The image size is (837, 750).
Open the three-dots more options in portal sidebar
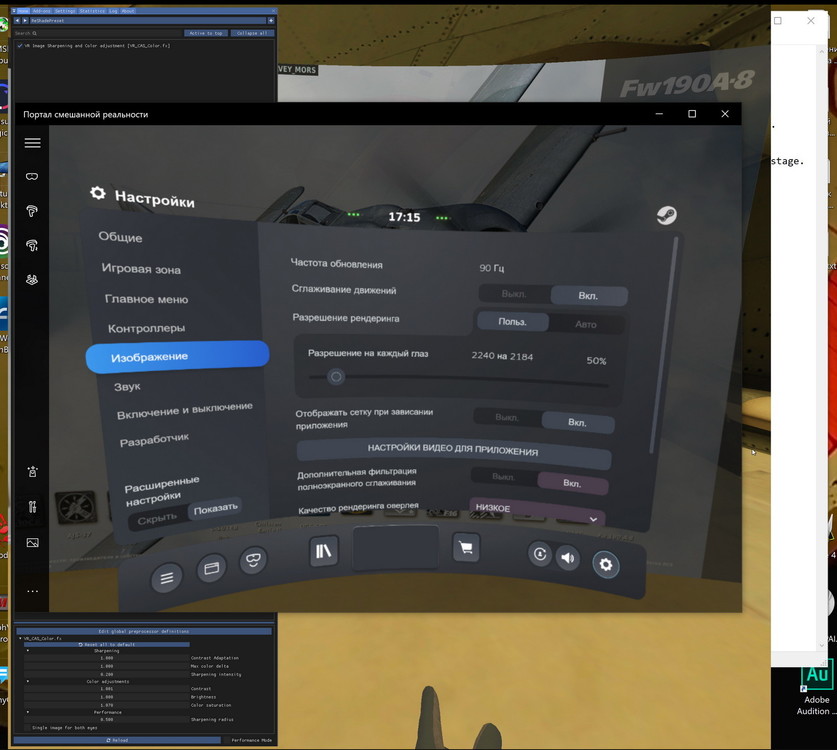tap(33, 591)
